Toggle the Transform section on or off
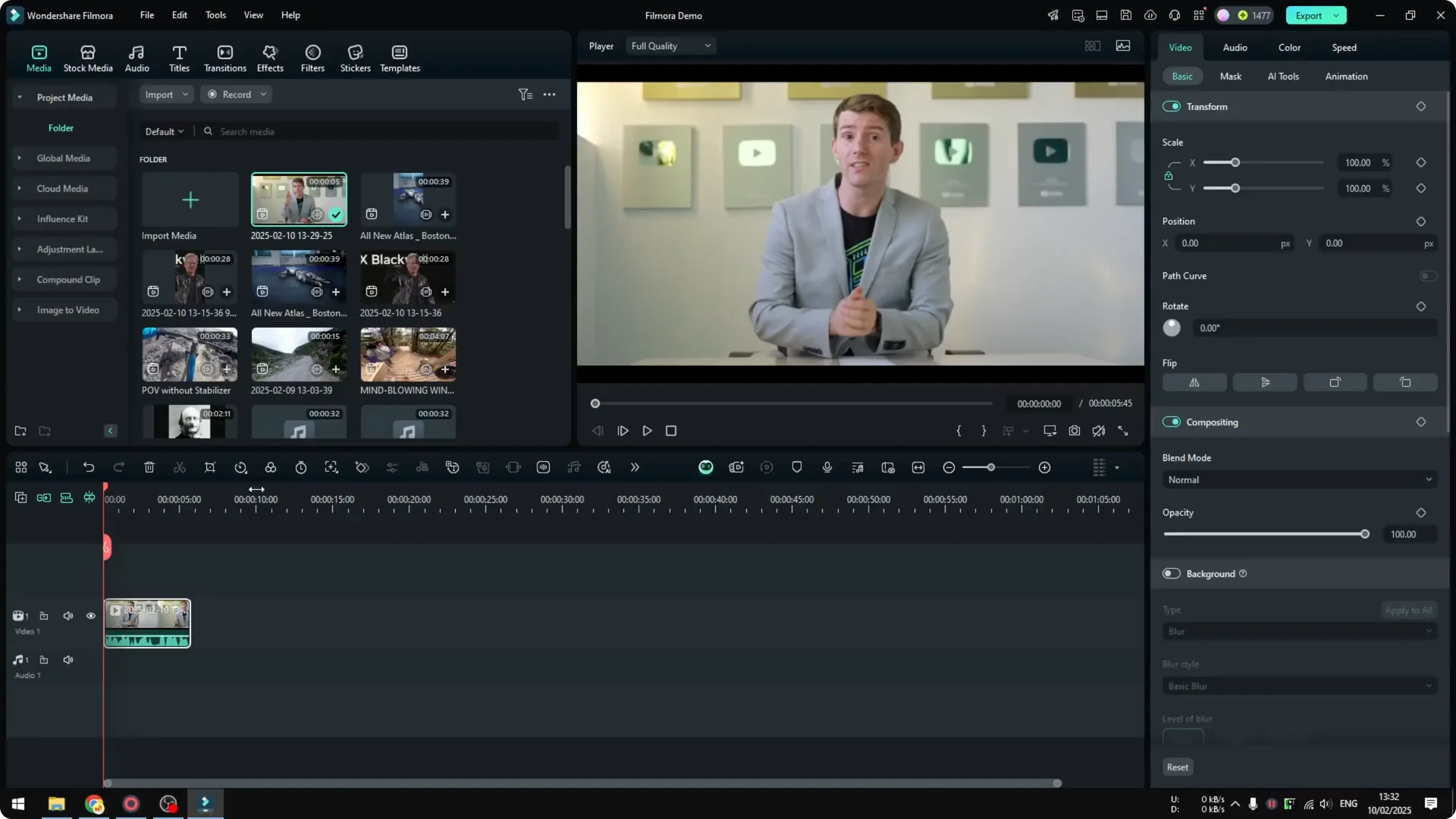The height and width of the screenshot is (819, 1456). (1172, 106)
